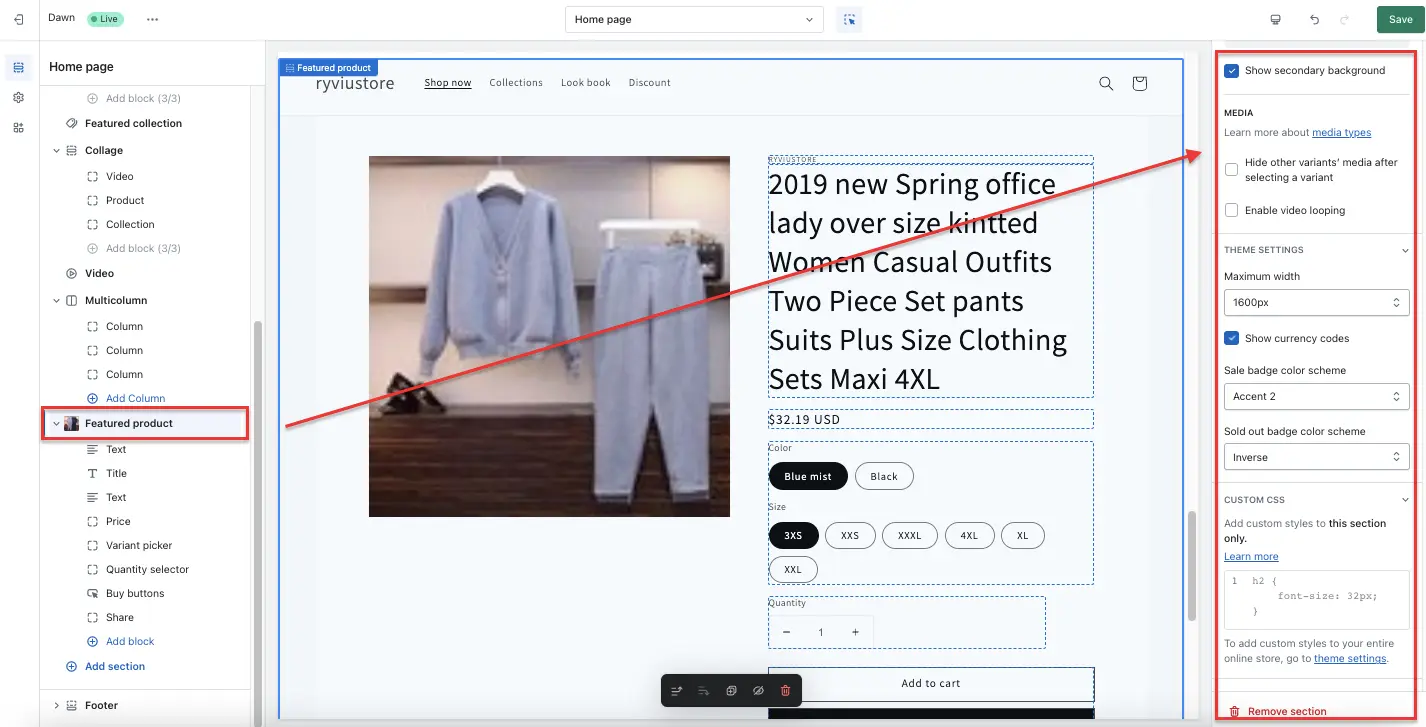Delete the selected block with red trash icon
The width and height of the screenshot is (1426, 727).
tap(785, 690)
